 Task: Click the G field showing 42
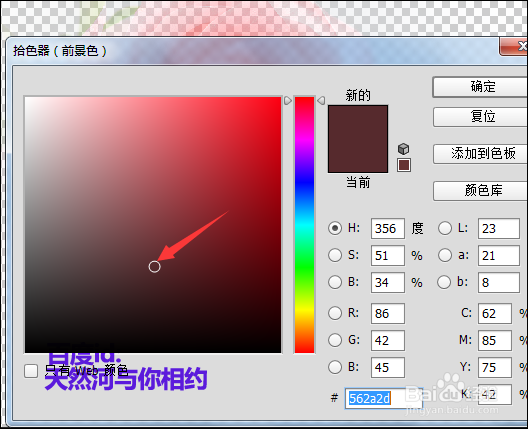pos(388,340)
